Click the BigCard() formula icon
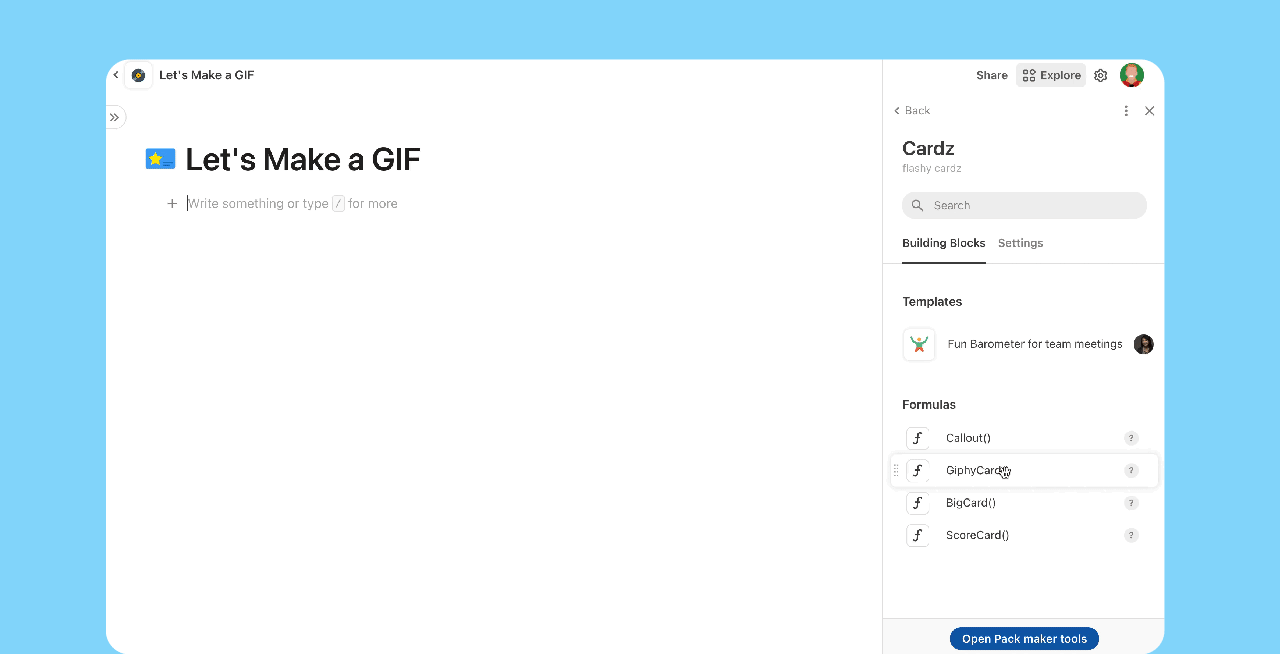The image size is (1280, 654). (x=917, y=503)
